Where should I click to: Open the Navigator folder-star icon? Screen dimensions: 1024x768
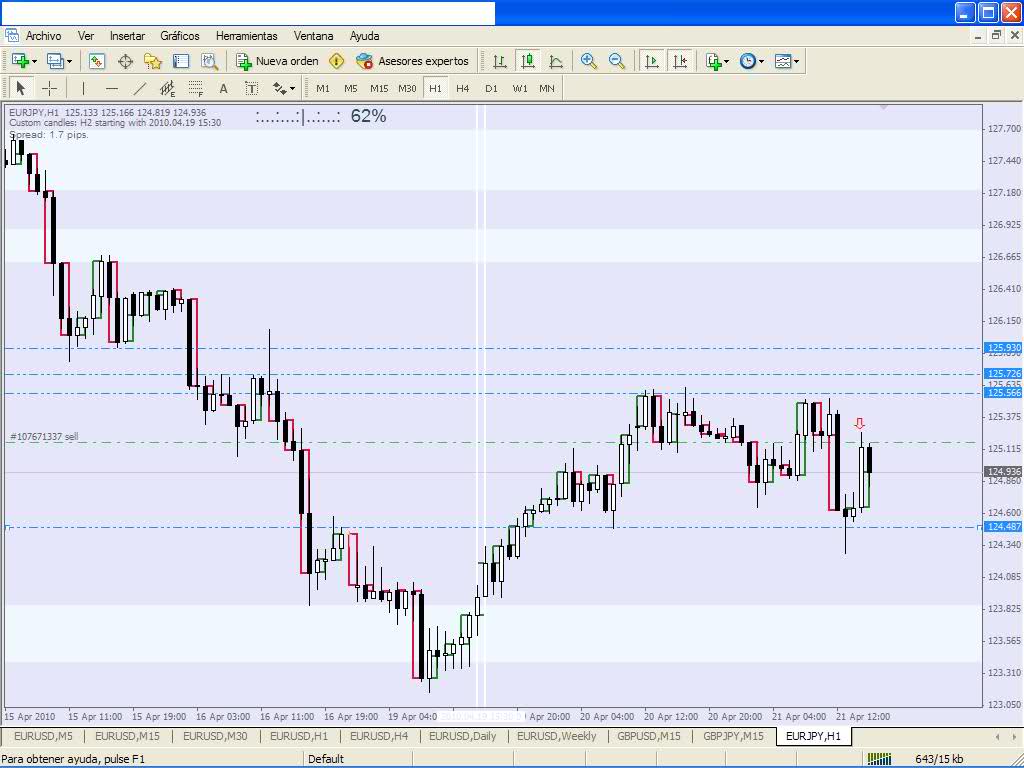click(x=153, y=61)
